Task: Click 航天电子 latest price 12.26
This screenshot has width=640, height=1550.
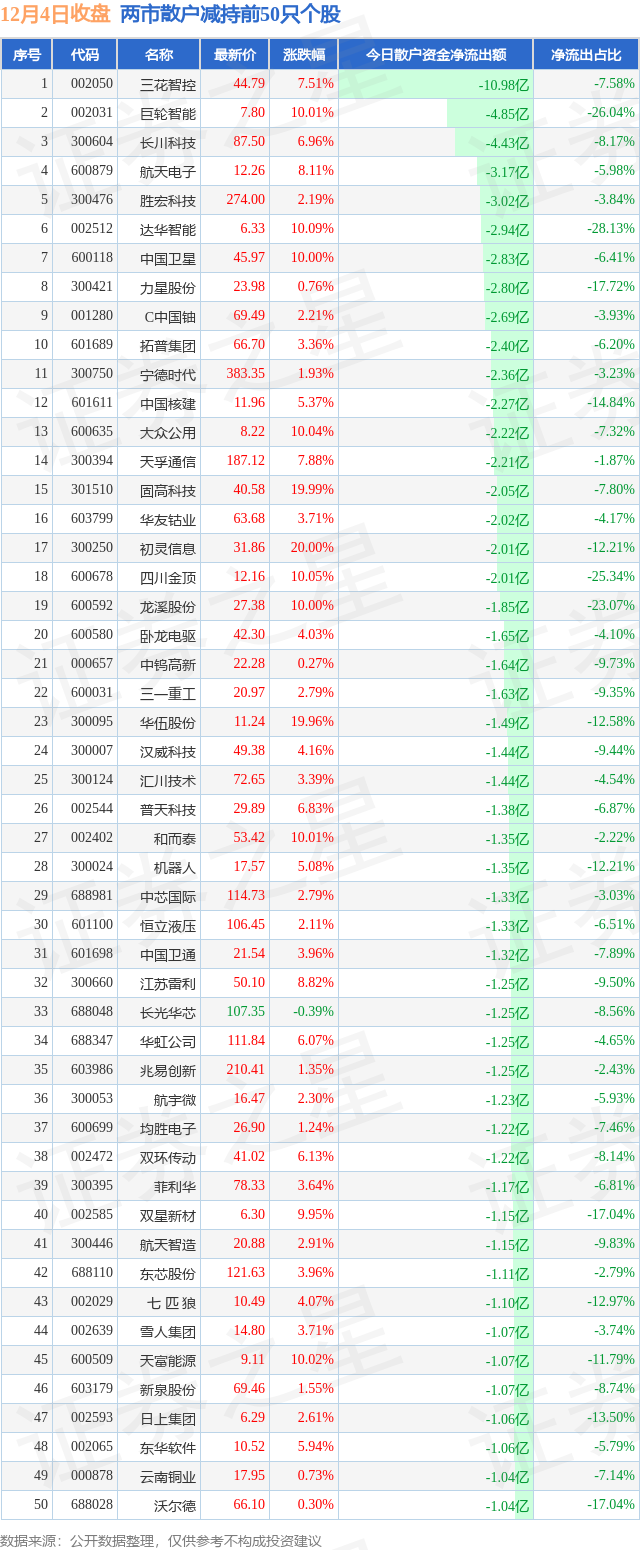Action: click(x=249, y=171)
